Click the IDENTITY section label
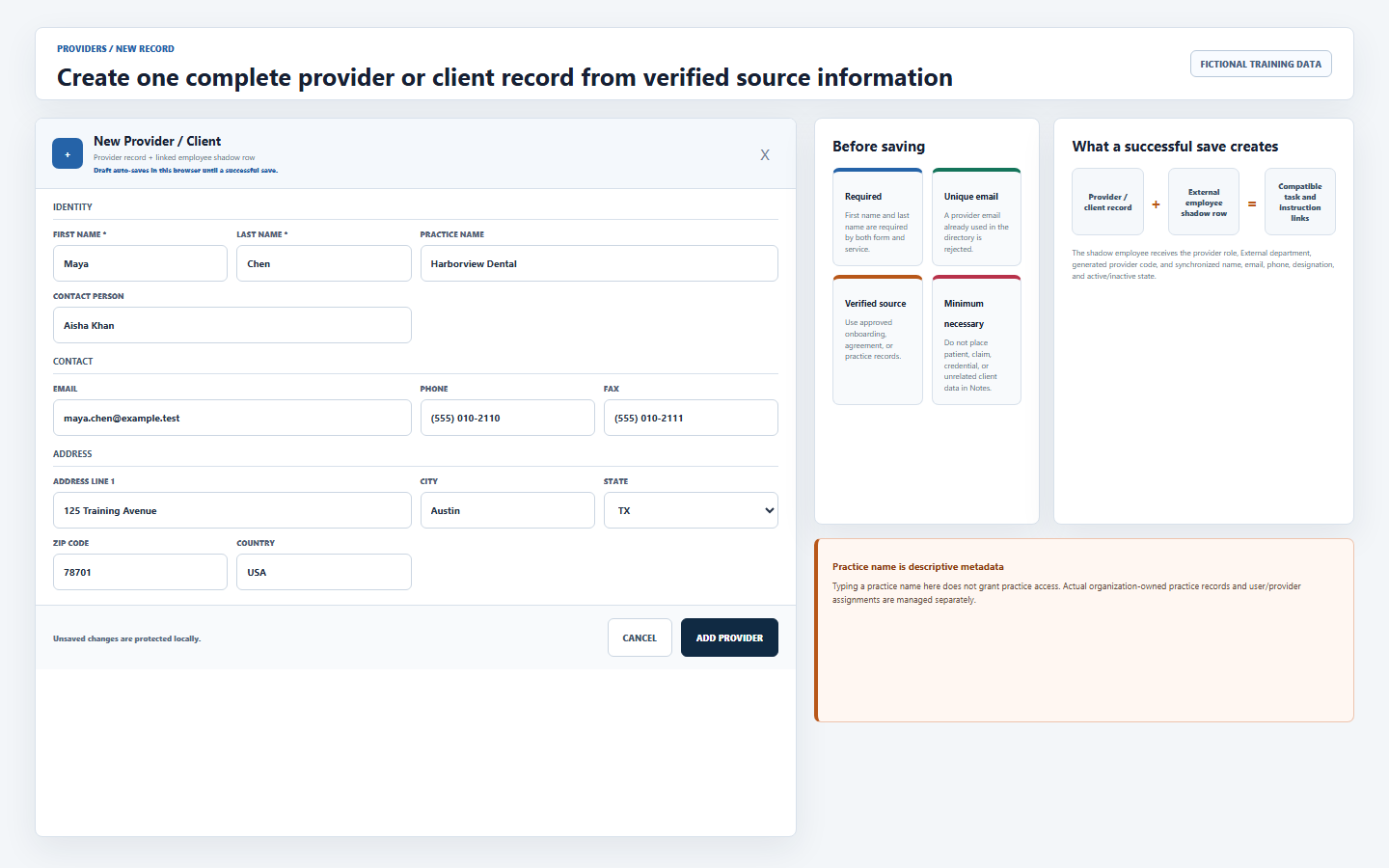 (x=72, y=207)
